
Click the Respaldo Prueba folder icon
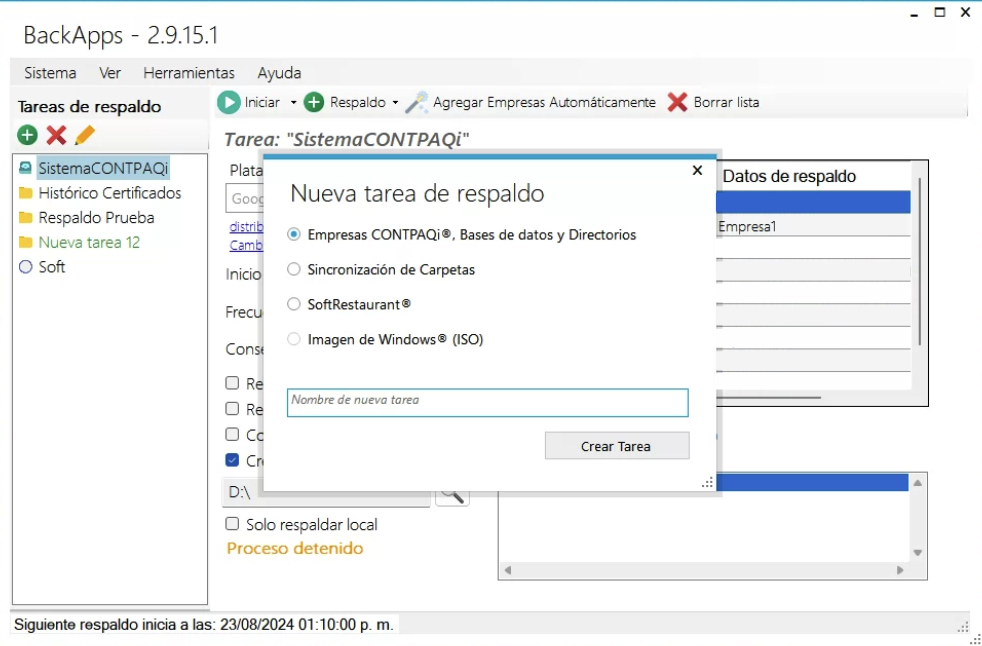pos(25,217)
